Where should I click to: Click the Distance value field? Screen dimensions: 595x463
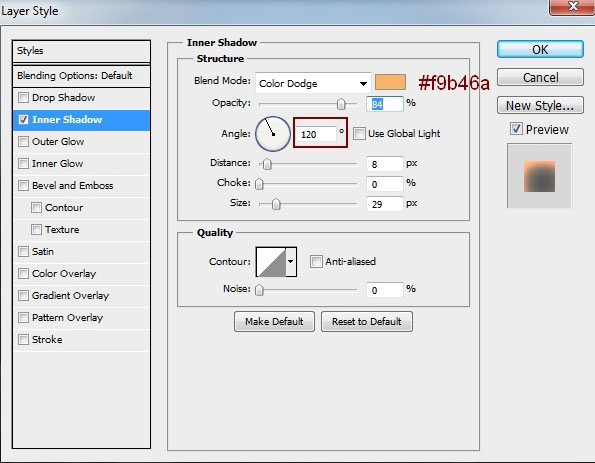click(384, 164)
